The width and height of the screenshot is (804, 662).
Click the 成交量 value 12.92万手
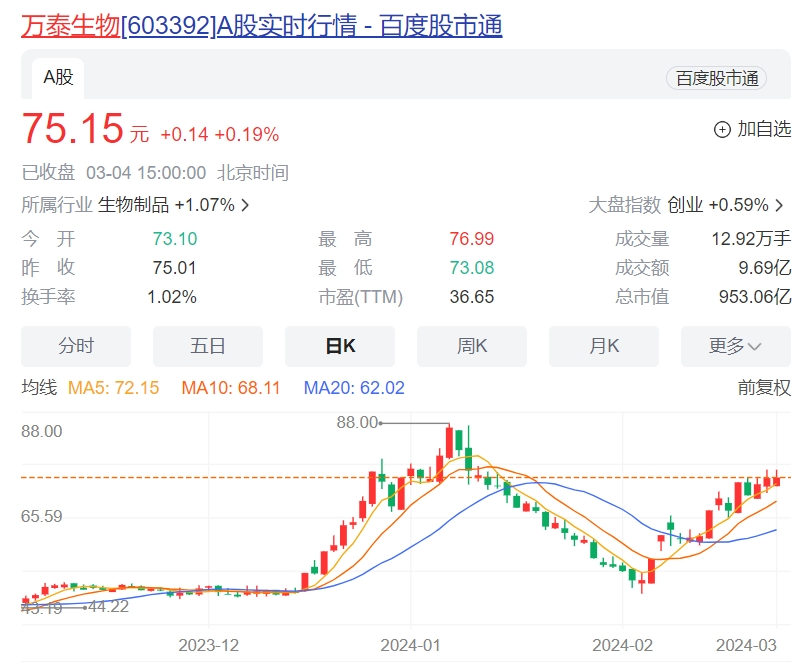tap(751, 239)
